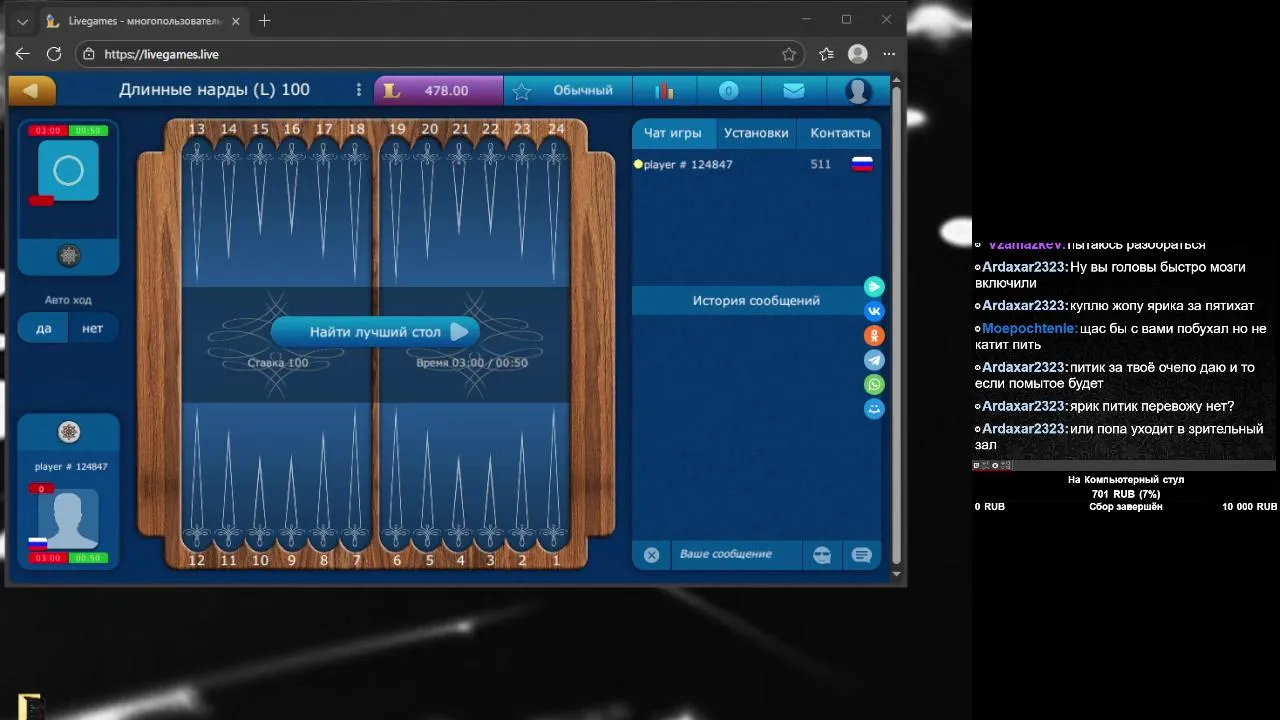Switch to the Установки tab
The height and width of the screenshot is (720, 1280).
click(756, 132)
